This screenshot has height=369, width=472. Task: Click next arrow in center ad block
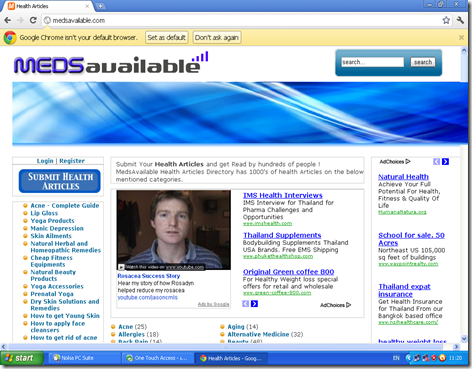tap(254, 304)
